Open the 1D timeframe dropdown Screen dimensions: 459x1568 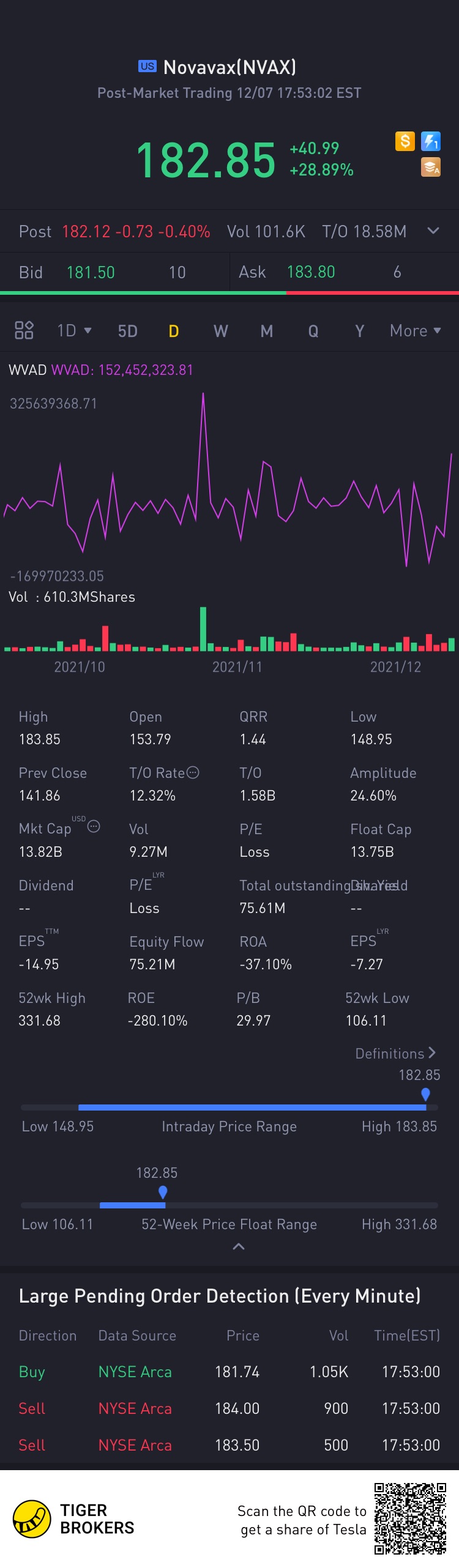click(74, 330)
